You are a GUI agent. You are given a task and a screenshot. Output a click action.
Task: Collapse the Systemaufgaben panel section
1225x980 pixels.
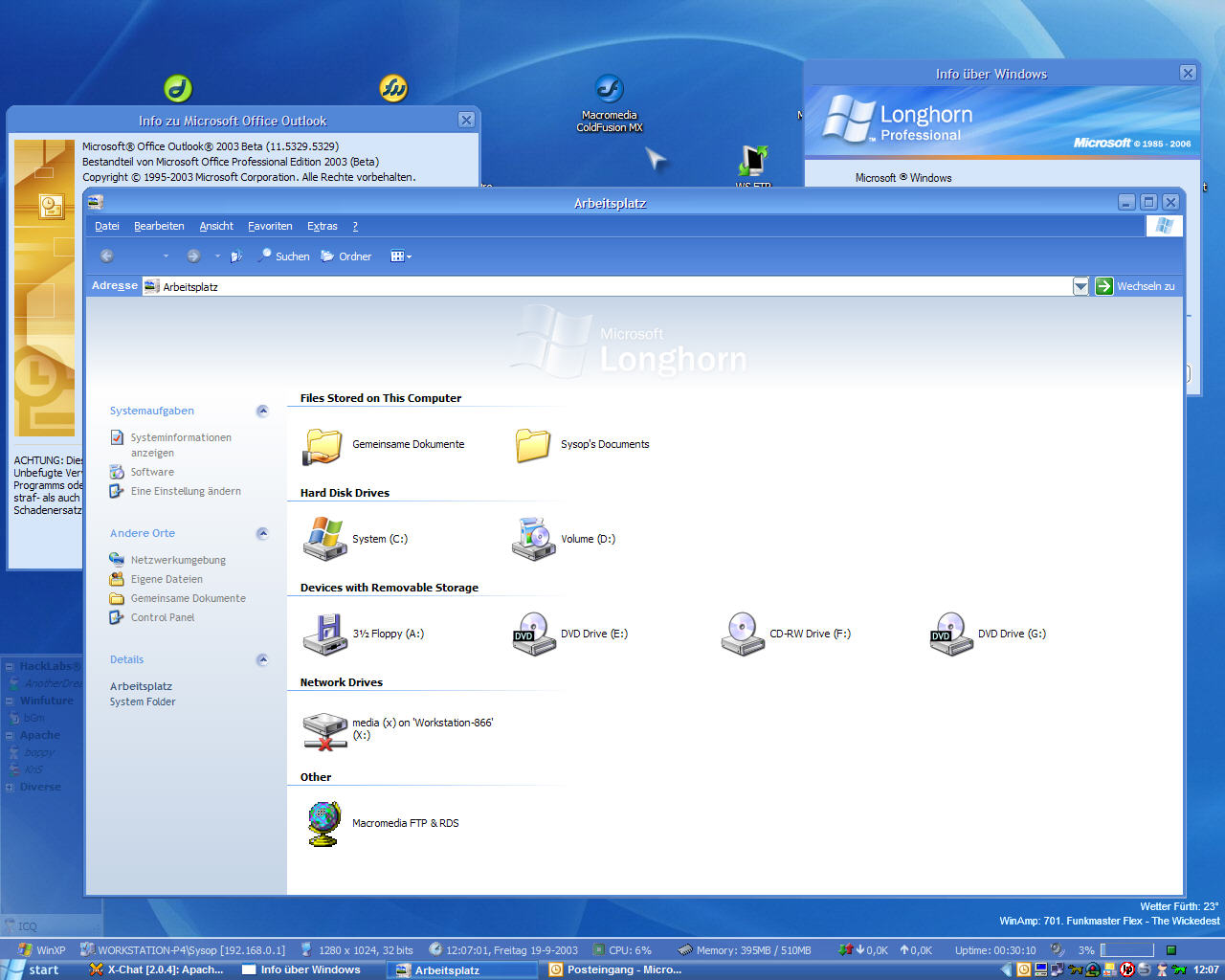tap(262, 412)
